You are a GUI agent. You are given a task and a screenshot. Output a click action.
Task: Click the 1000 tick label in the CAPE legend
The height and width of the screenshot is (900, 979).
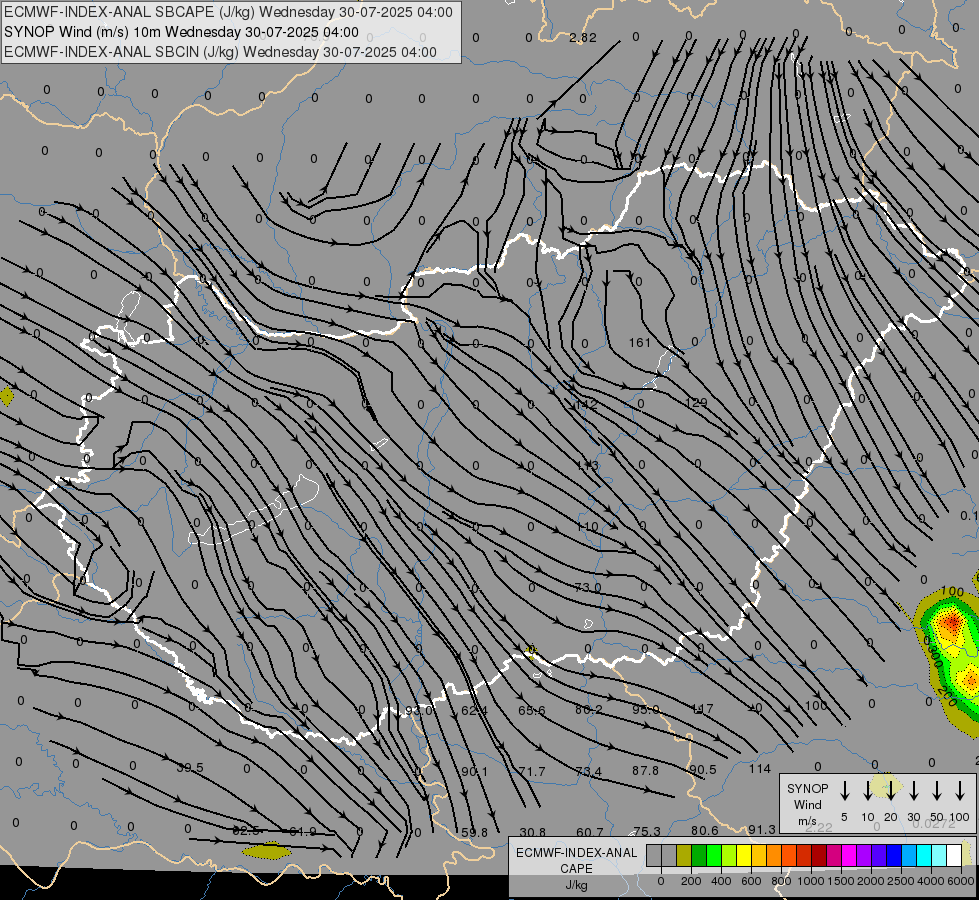(x=810, y=881)
